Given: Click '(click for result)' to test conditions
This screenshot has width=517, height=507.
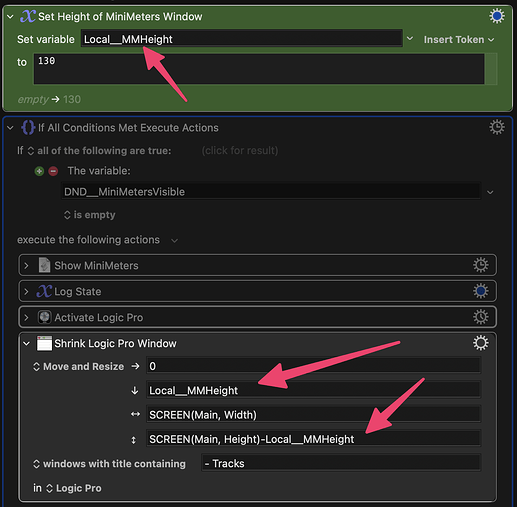Looking at the screenshot, I should [240, 151].
